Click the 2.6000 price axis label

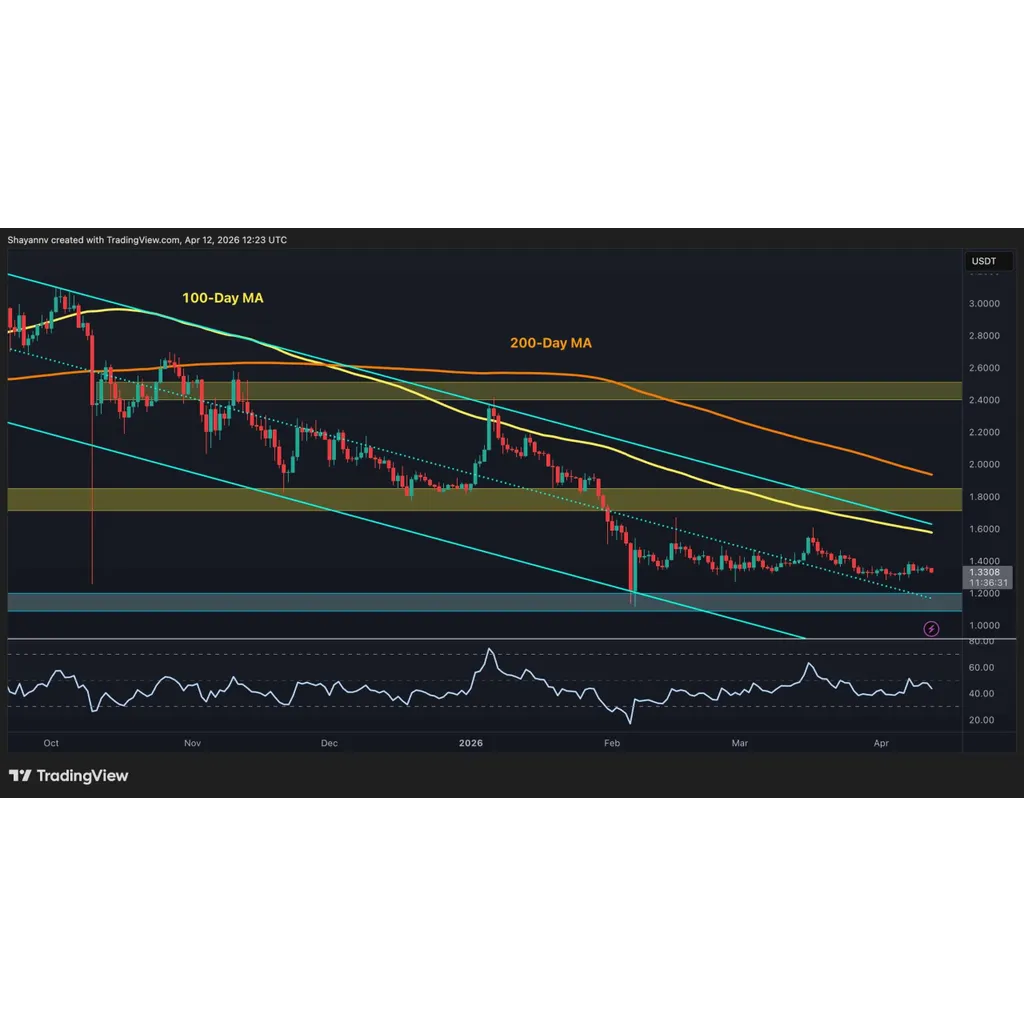click(984, 368)
